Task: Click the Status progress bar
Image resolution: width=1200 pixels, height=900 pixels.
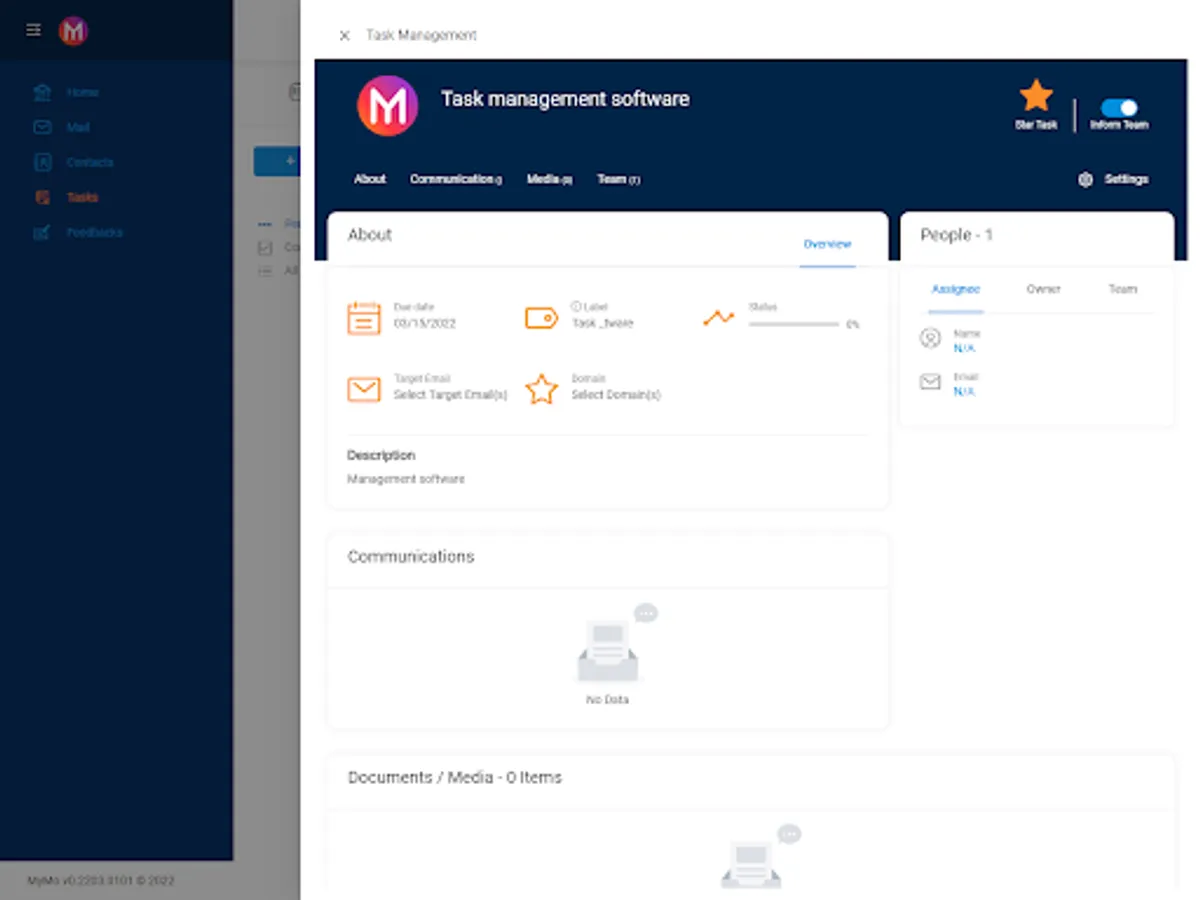Action: (x=794, y=324)
